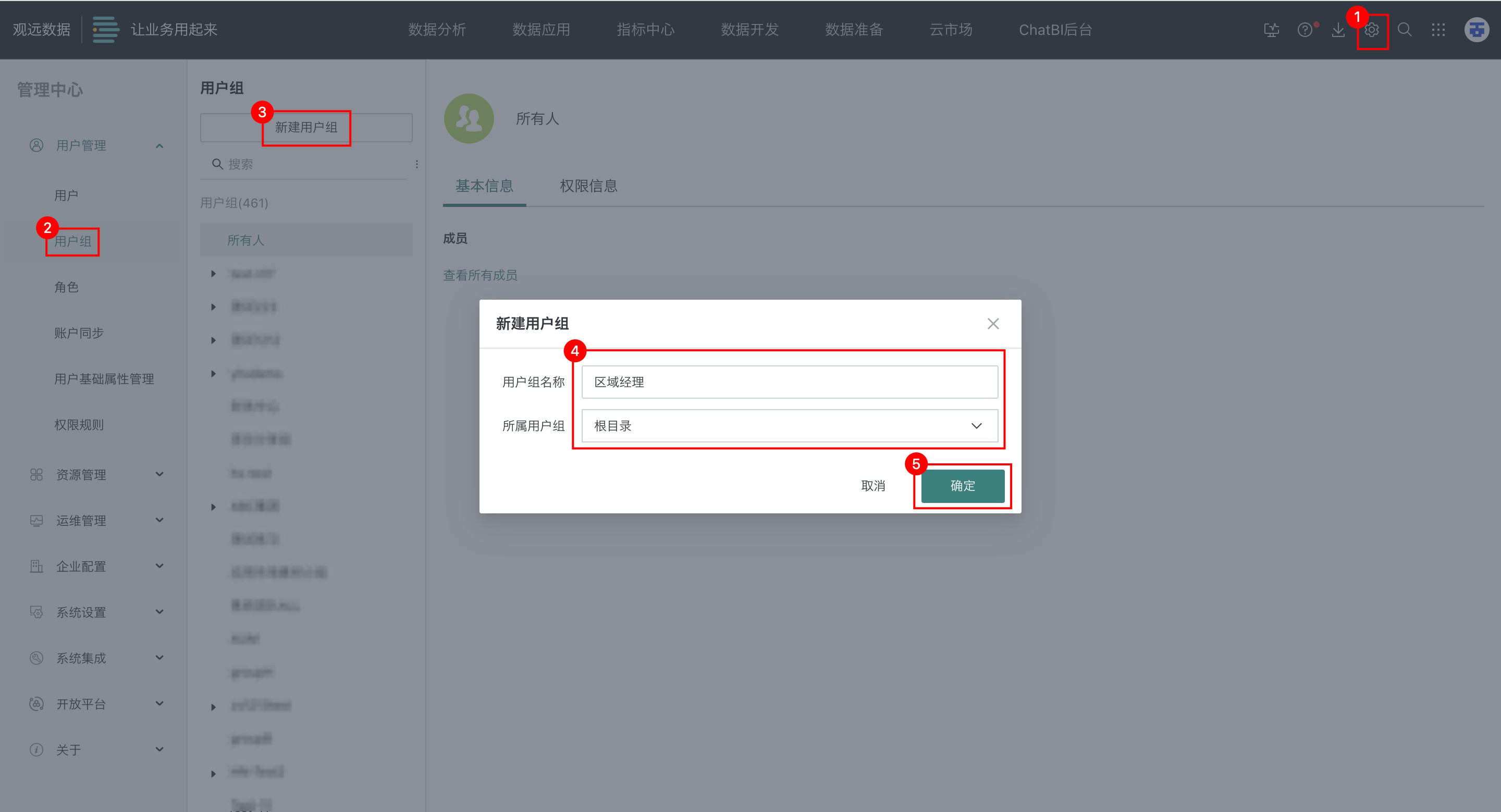Open the apps grid icon

1438,30
